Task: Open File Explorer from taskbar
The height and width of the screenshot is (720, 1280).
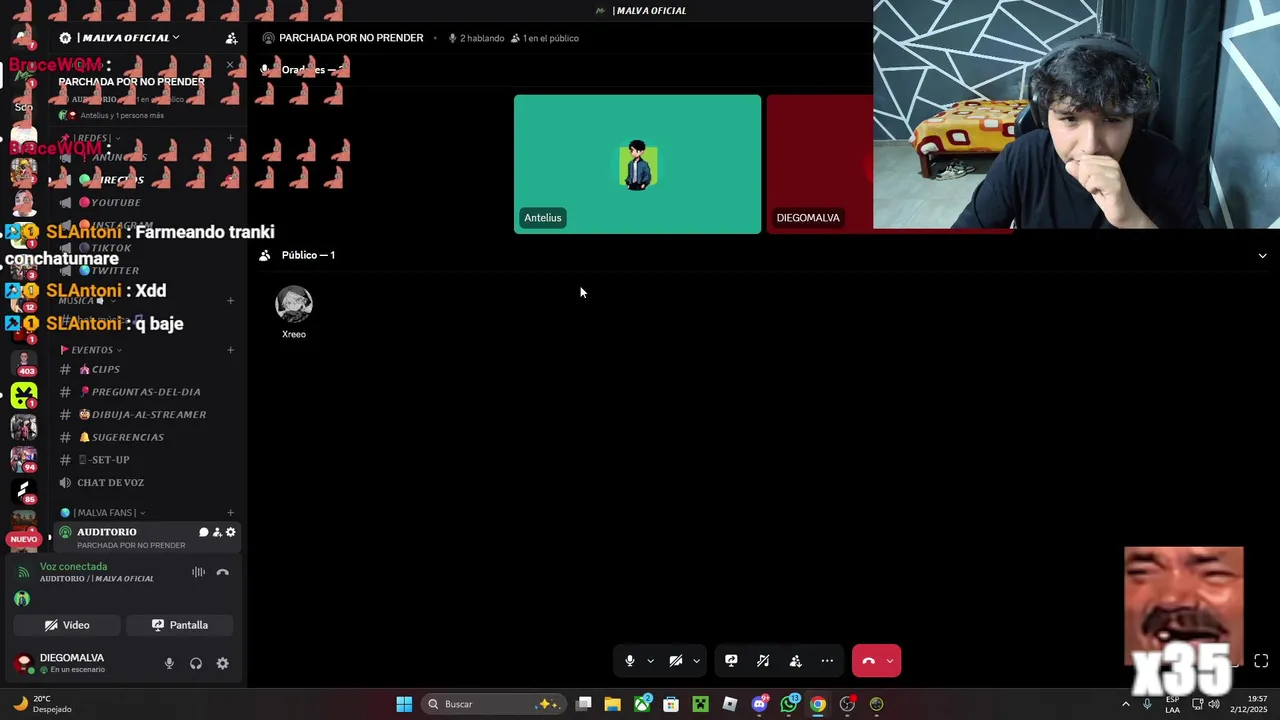Action: click(613, 704)
